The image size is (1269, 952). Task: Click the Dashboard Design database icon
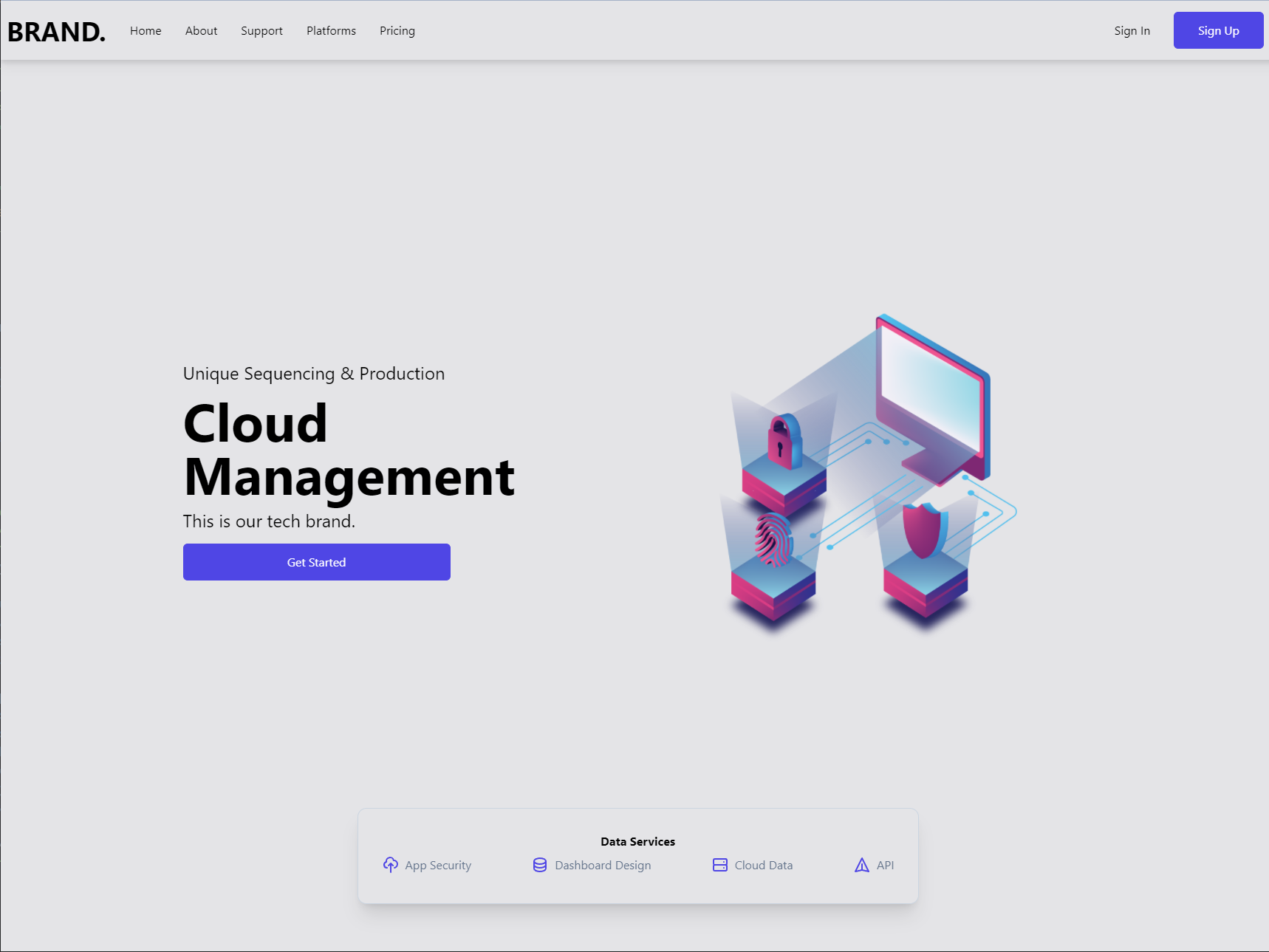[x=540, y=865]
